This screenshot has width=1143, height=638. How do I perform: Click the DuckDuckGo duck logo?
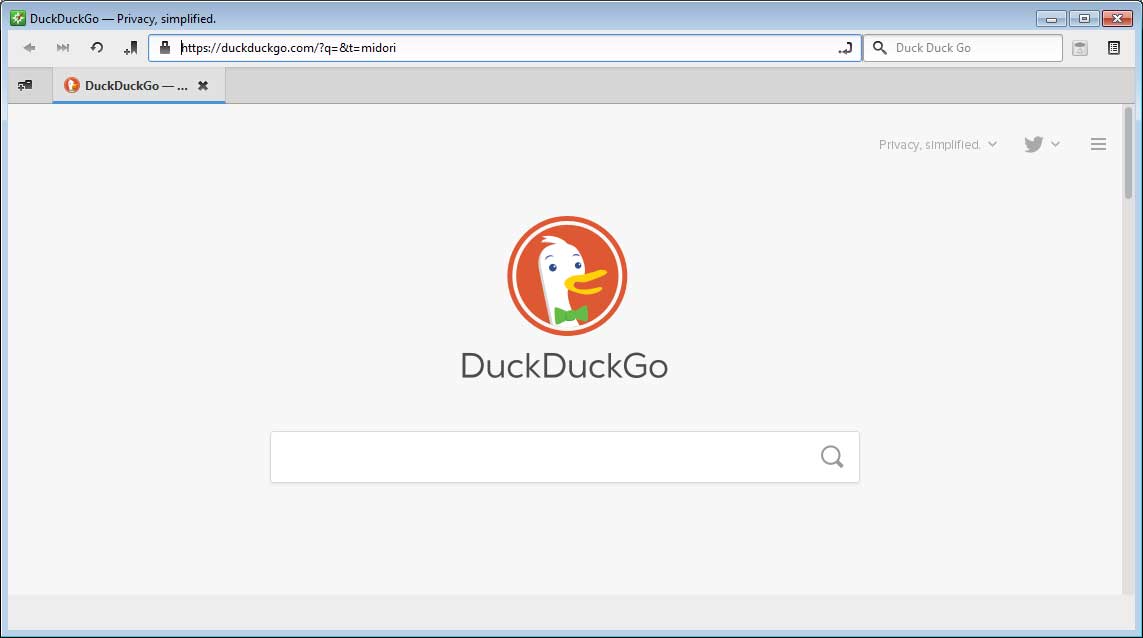567,276
